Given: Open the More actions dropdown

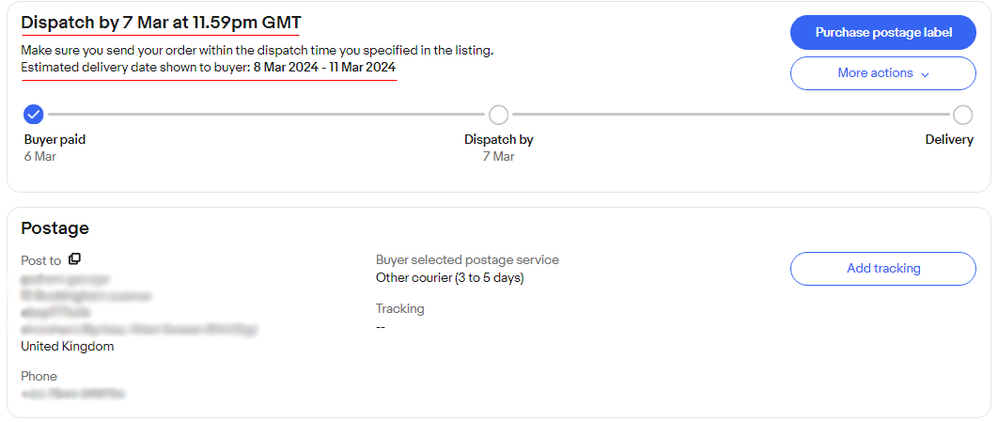Looking at the screenshot, I should tap(883, 73).
